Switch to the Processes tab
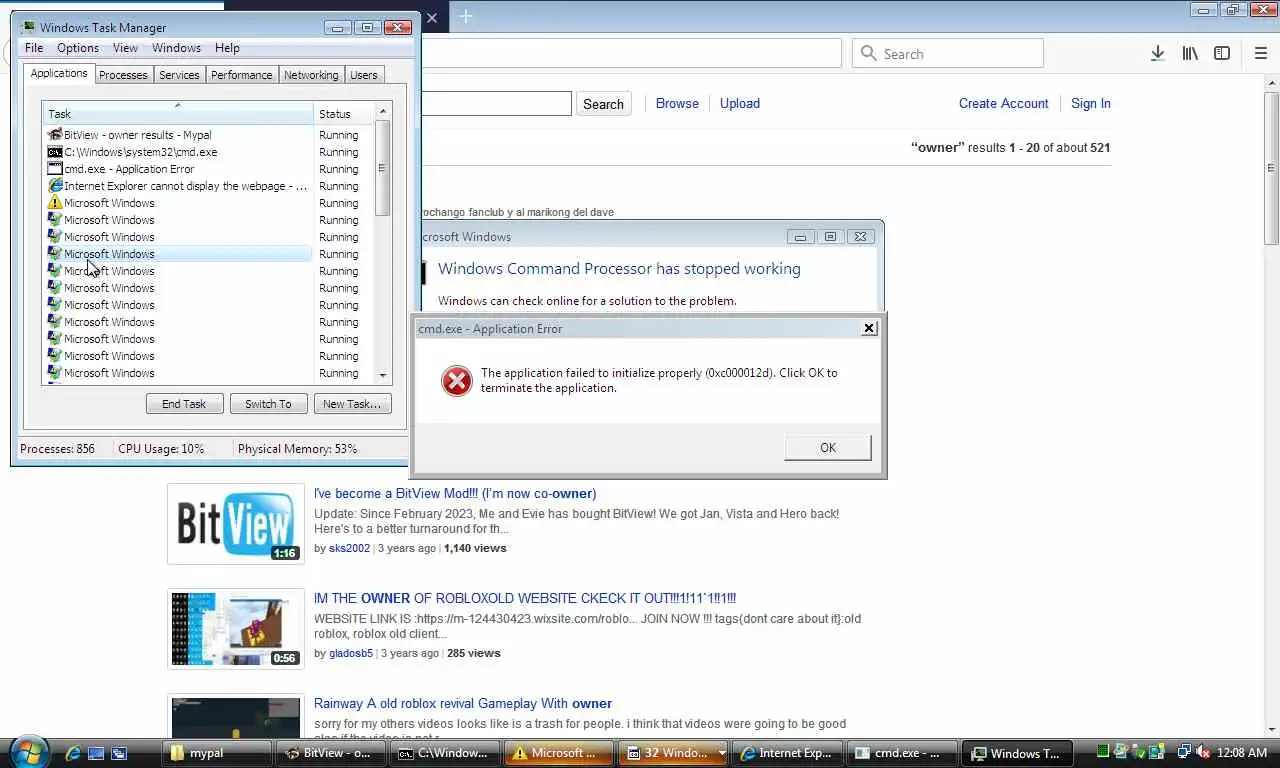1280x768 pixels. [123, 75]
